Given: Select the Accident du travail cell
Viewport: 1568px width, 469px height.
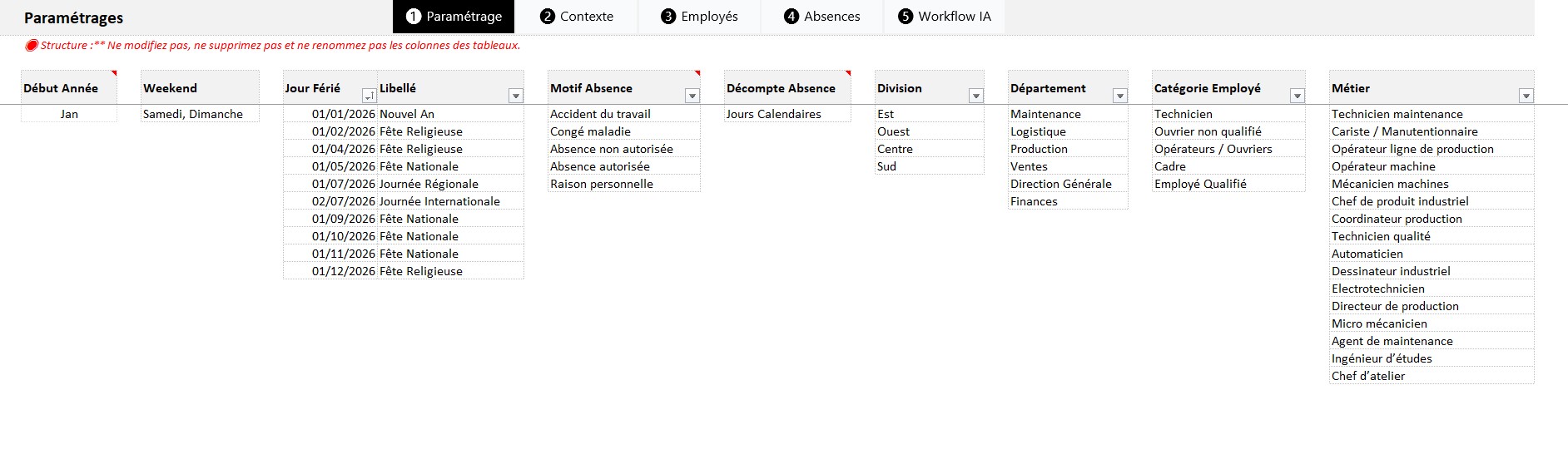Looking at the screenshot, I should pos(624,114).
